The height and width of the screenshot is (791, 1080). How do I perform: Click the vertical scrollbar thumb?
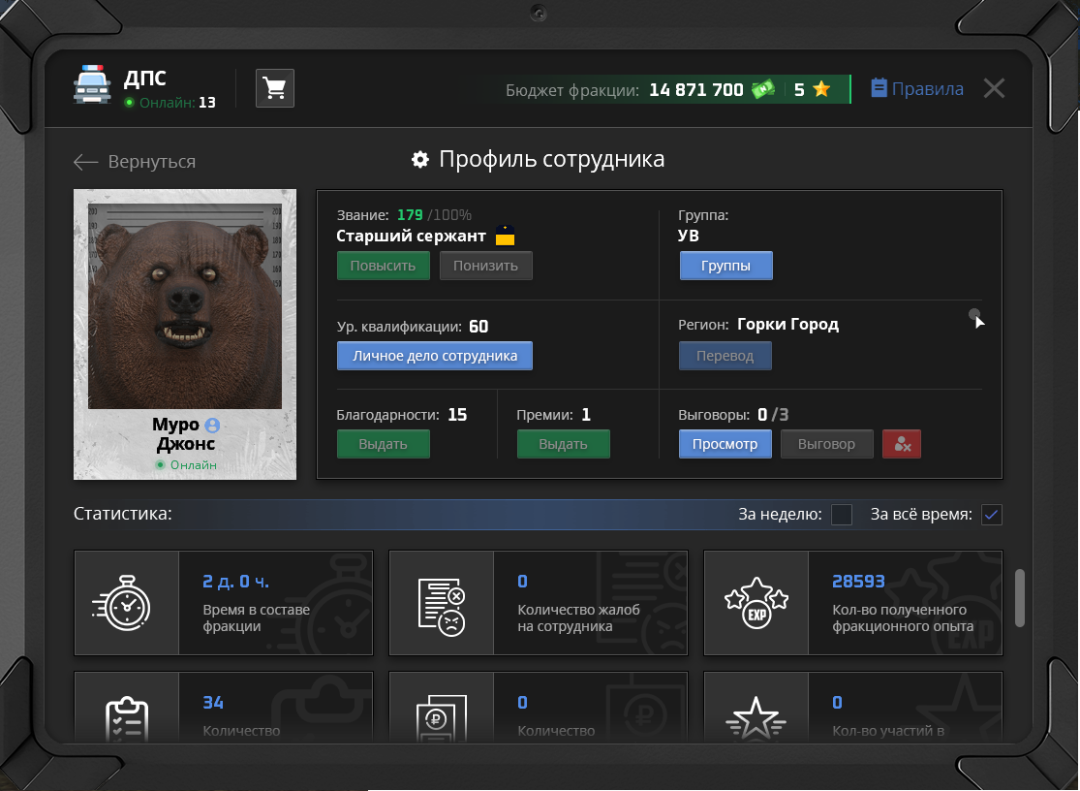pyautogui.click(x=1020, y=598)
